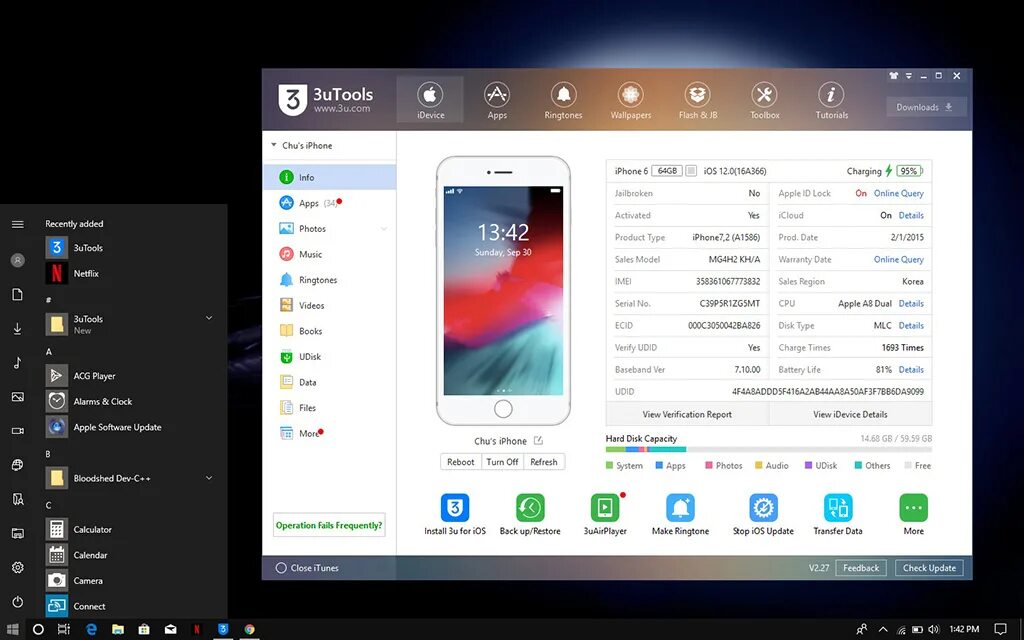Click the Feedback button
1024x640 pixels.
point(861,568)
